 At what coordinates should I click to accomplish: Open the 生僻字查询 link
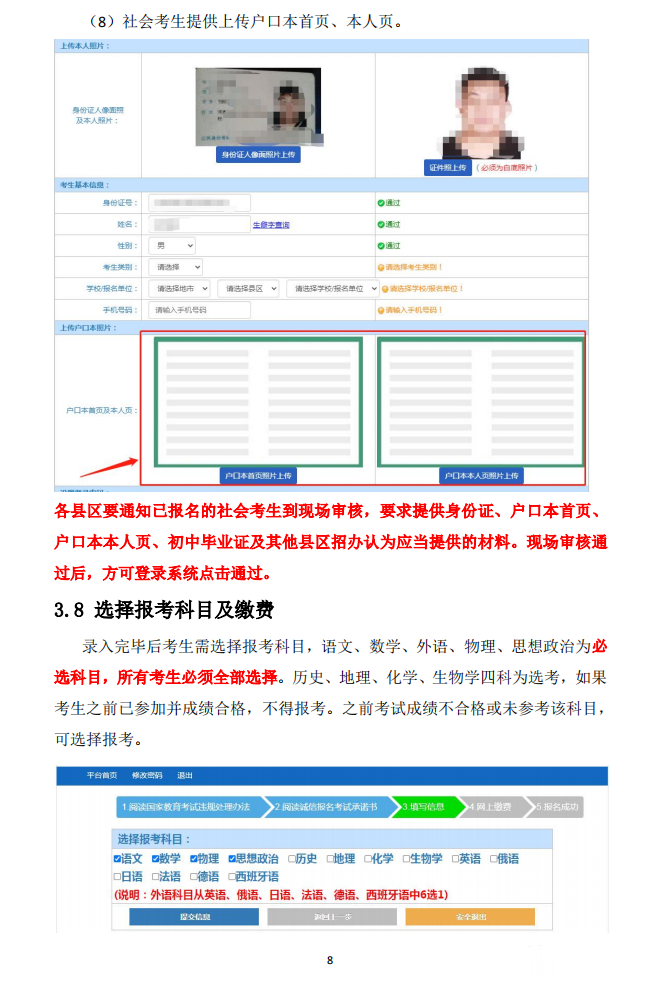[271, 224]
